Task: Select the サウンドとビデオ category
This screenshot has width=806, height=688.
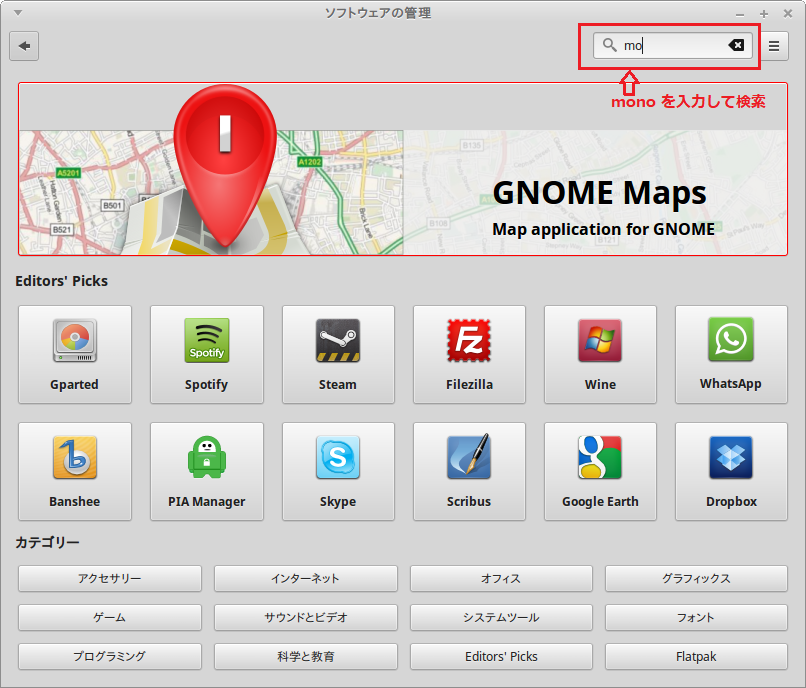Action: click(305, 618)
